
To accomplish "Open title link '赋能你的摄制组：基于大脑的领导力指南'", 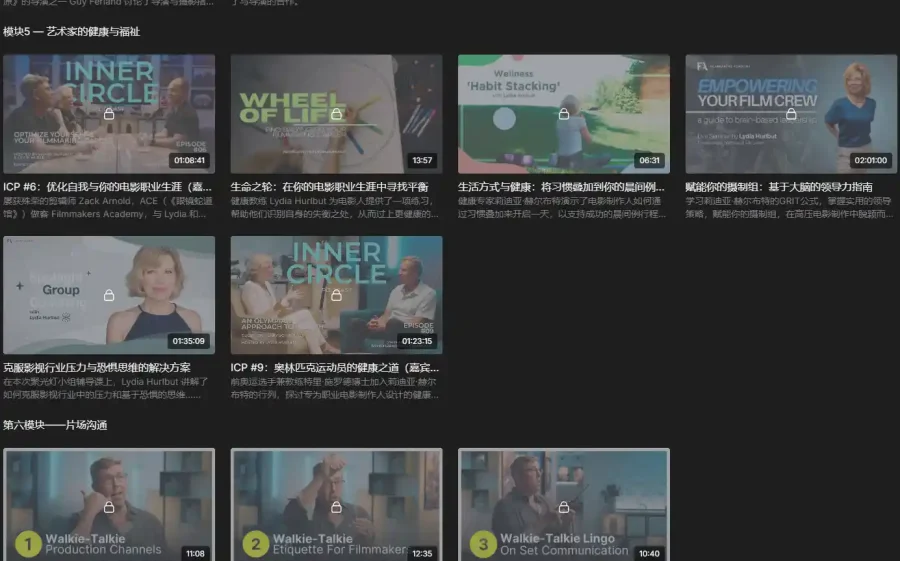I will [x=779, y=187].
